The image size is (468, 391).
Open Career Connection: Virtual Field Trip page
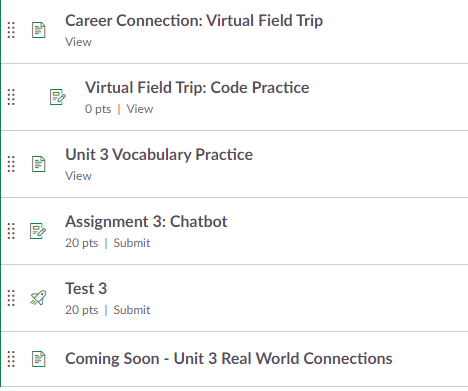pos(194,21)
